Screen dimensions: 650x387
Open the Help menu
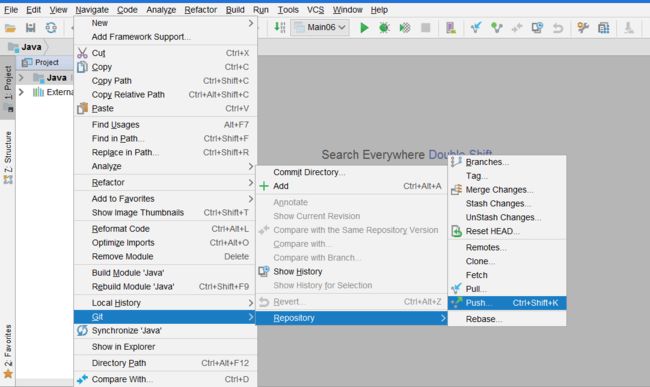(379, 10)
